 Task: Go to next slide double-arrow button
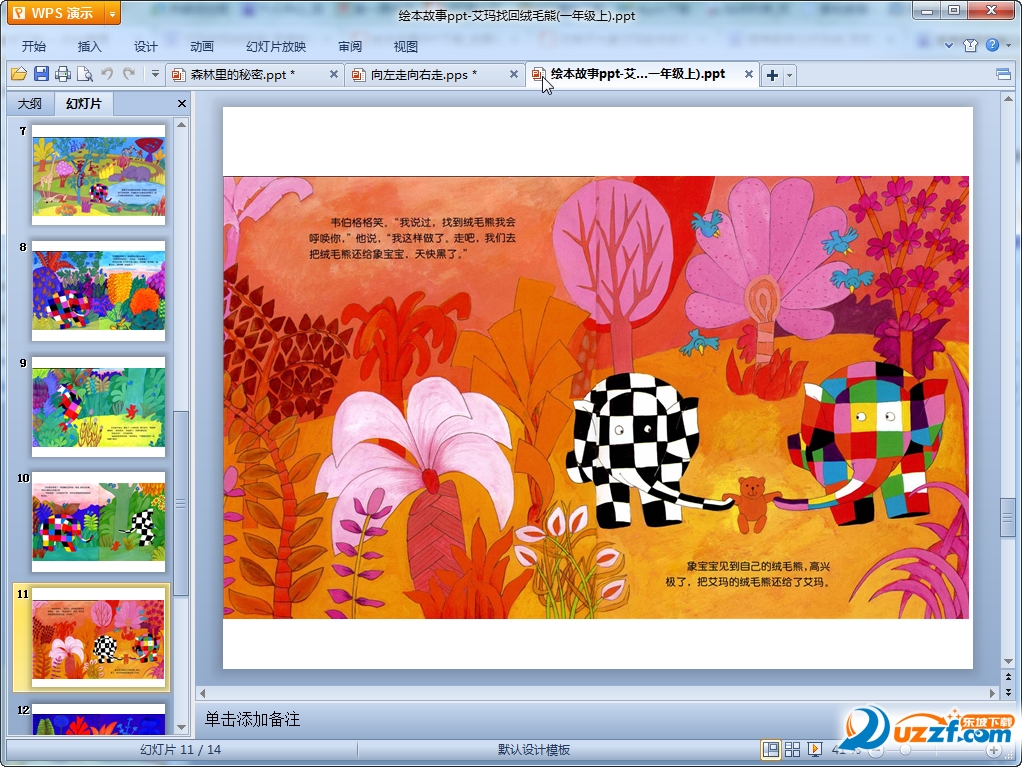point(1008,692)
